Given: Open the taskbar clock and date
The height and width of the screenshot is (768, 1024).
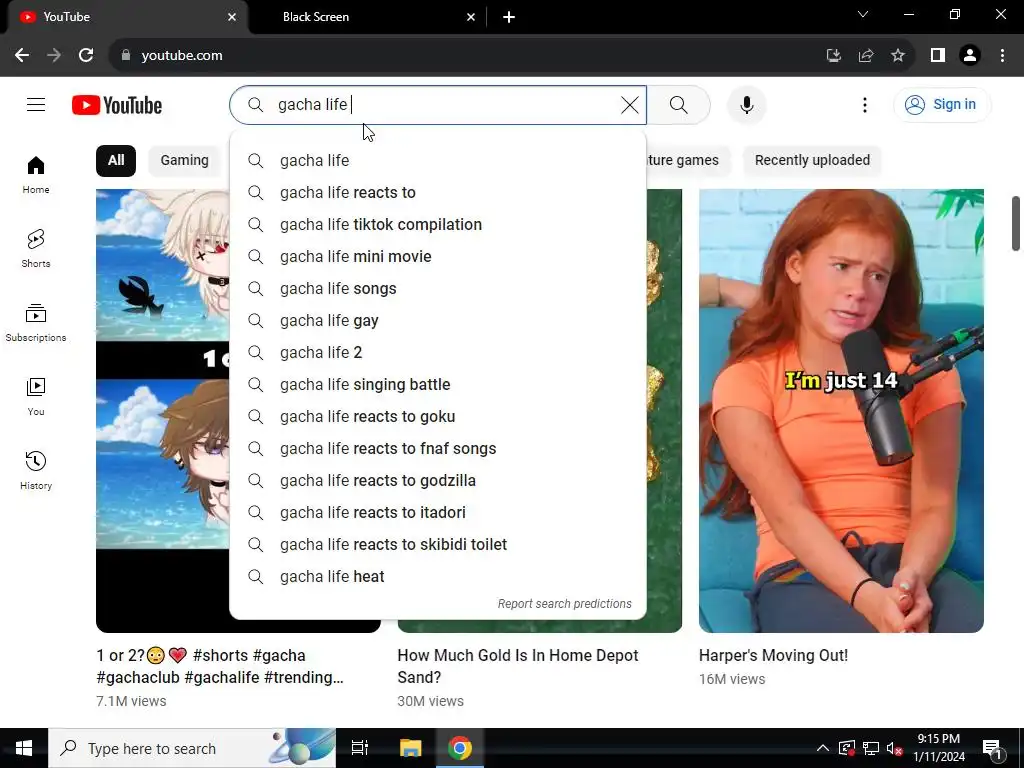Looking at the screenshot, I should click(x=938, y=748).
